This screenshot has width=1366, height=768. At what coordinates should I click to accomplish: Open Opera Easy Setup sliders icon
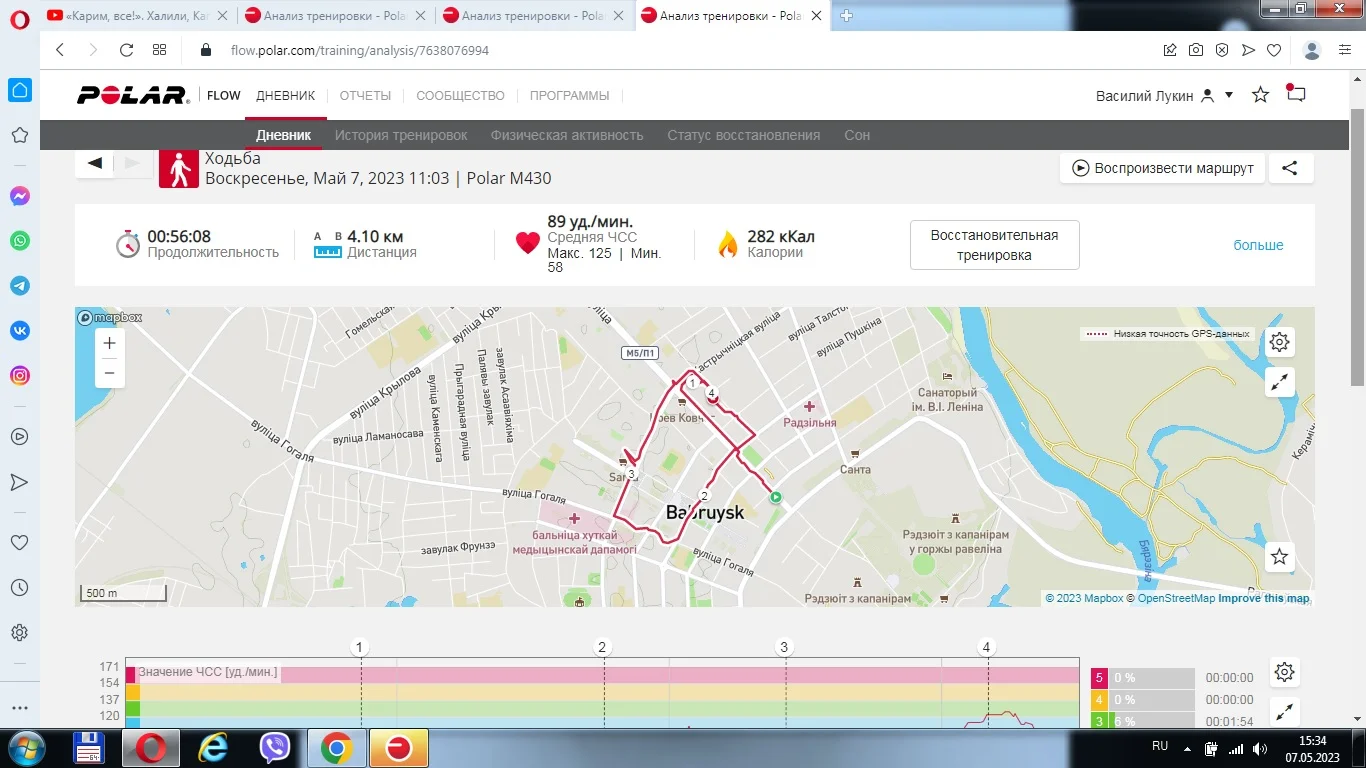pyautogui.click(x=1346, y=50)
